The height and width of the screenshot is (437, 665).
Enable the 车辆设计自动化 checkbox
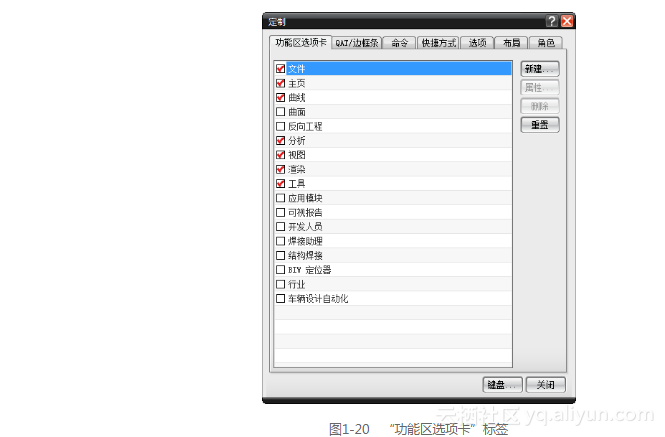pyautogui.click(x=280, y=299)
